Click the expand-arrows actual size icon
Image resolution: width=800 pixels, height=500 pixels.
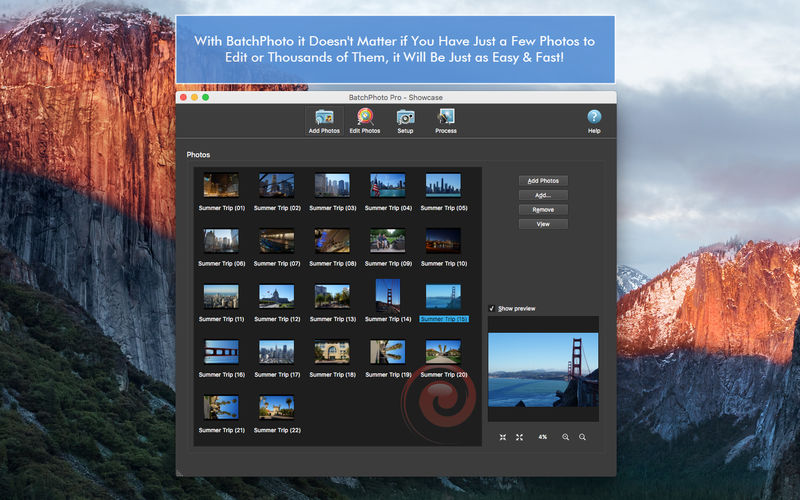(x=519, y=437)
